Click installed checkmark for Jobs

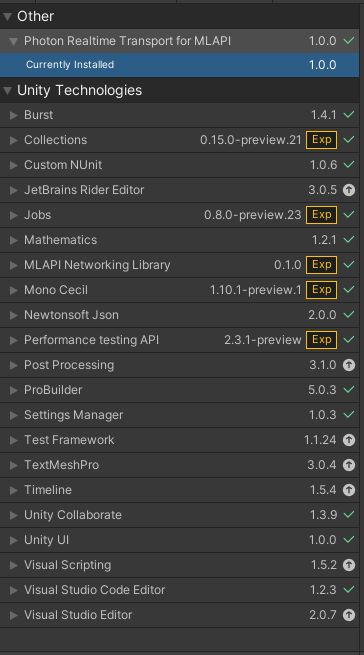coord(349,214)
